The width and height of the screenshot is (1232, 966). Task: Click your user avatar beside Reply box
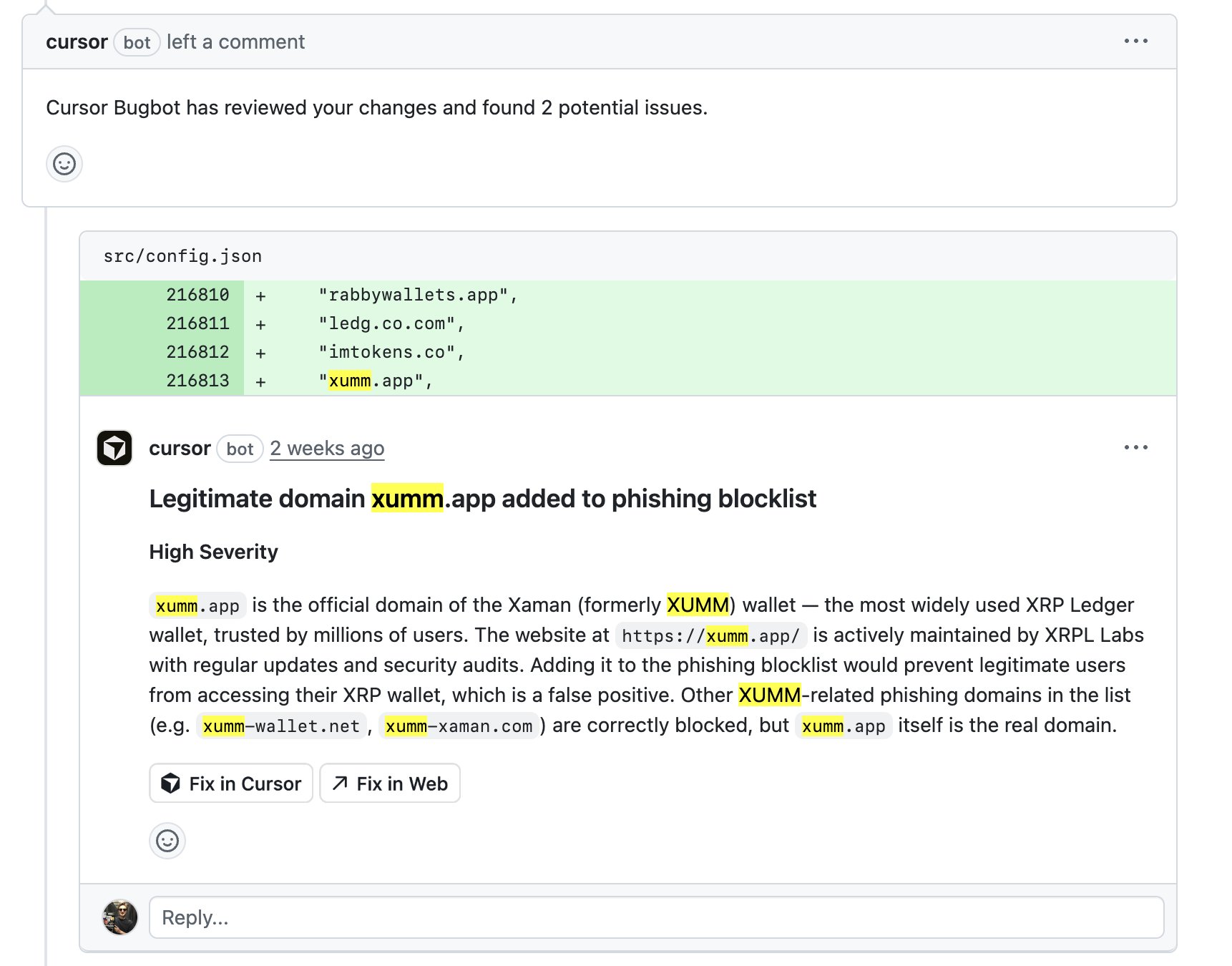coord(119,917)
